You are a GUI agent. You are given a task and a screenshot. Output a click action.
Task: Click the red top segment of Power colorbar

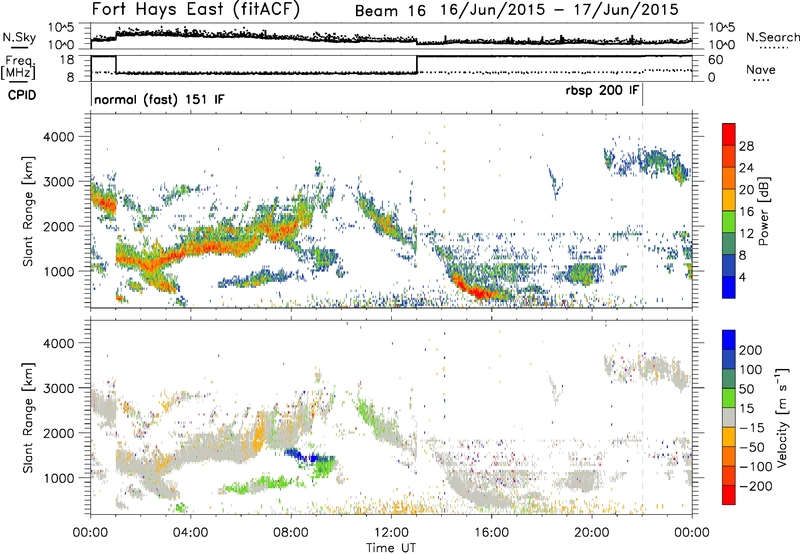coord(729,134)
